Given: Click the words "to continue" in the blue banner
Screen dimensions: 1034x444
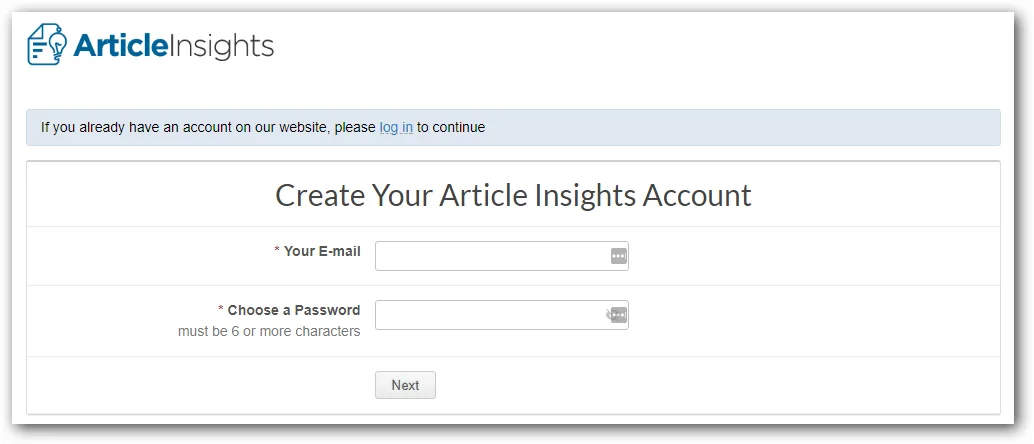Looking at the screenshot, I should coord(450,127).
